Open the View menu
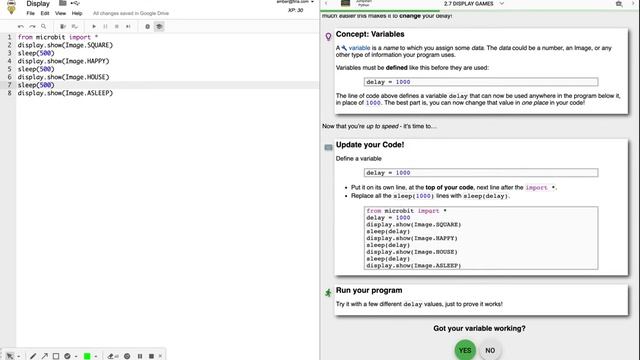The height and width of the screenshot is (360, 640). tap(60, 13)
